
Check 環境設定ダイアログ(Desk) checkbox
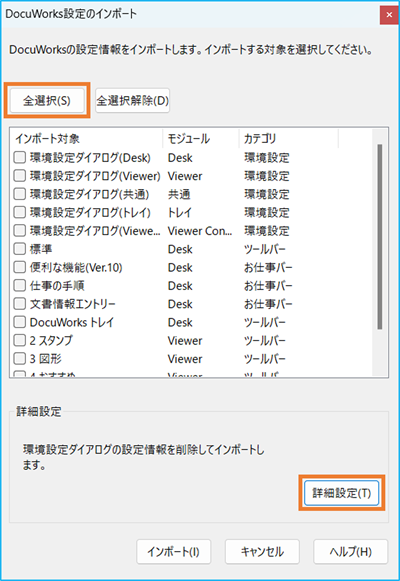tap(20, 157)
